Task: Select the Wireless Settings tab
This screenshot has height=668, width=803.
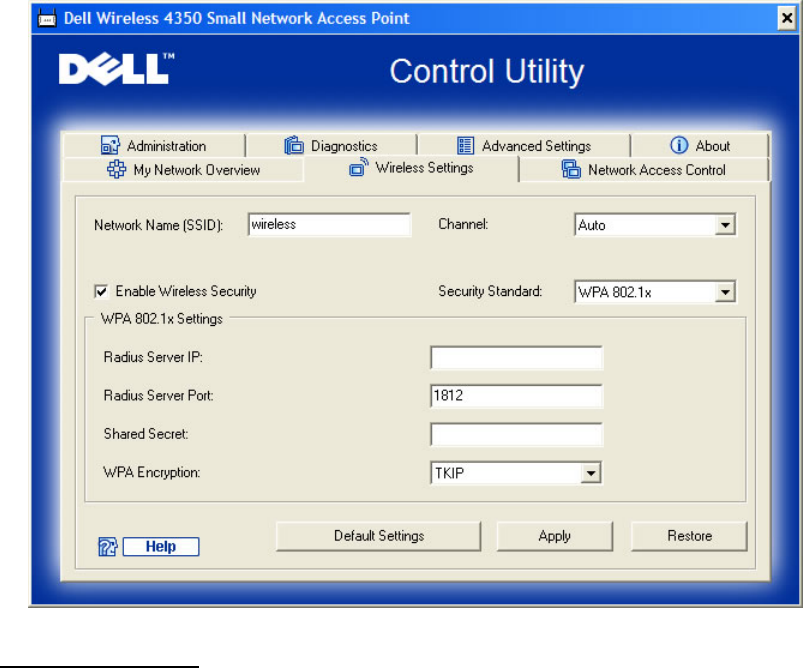Action: click(x=411, y=168)
